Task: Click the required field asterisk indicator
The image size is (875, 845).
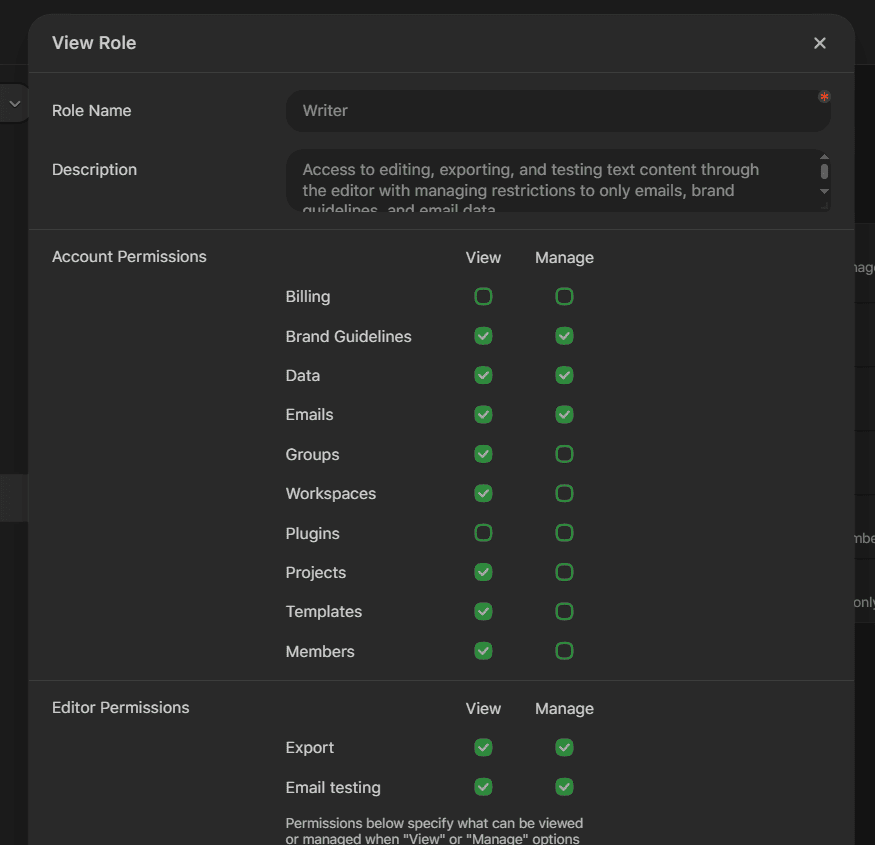Action: pyautogui.click(x=824, y=97)
